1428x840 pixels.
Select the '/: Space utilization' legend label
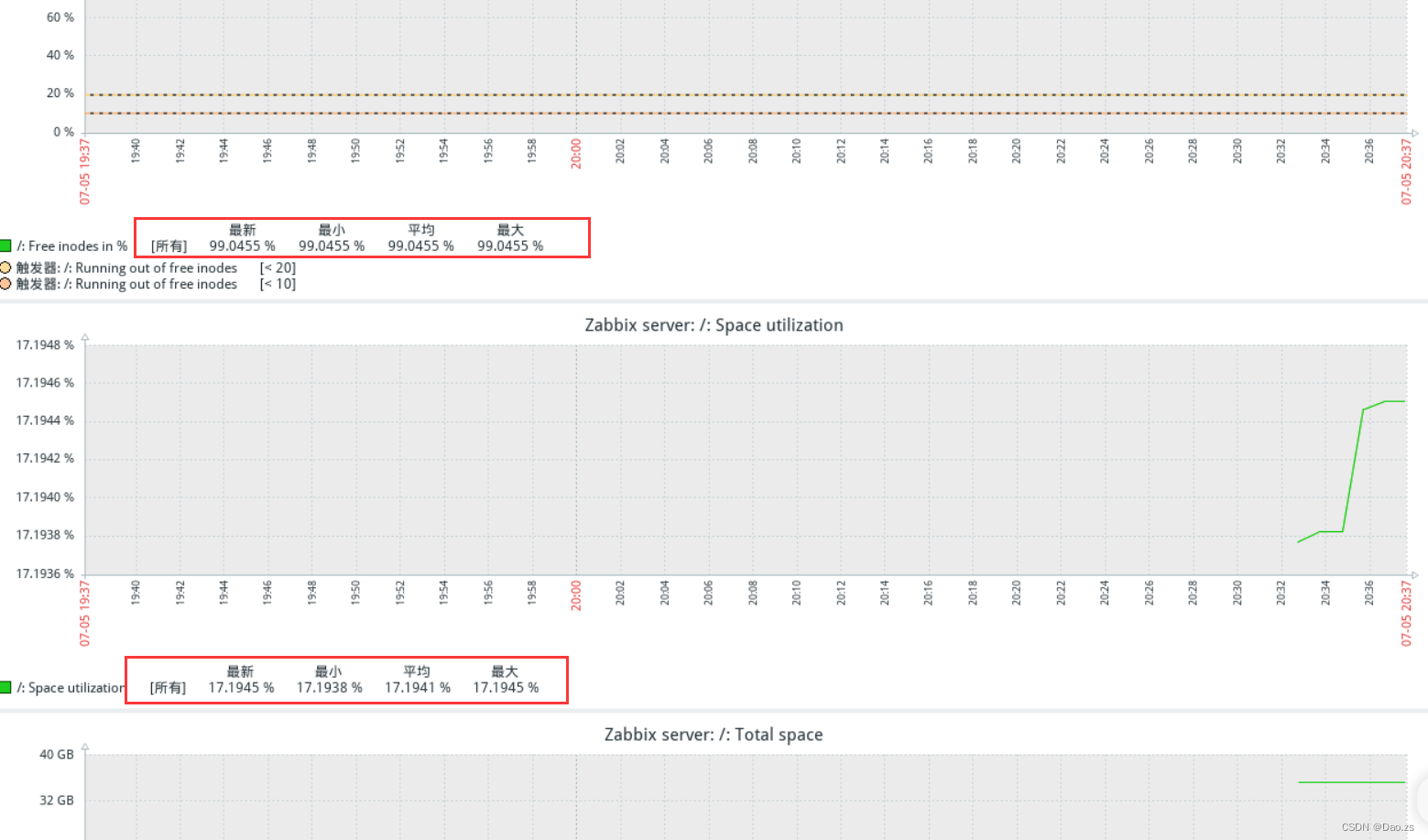pos(71,687)
